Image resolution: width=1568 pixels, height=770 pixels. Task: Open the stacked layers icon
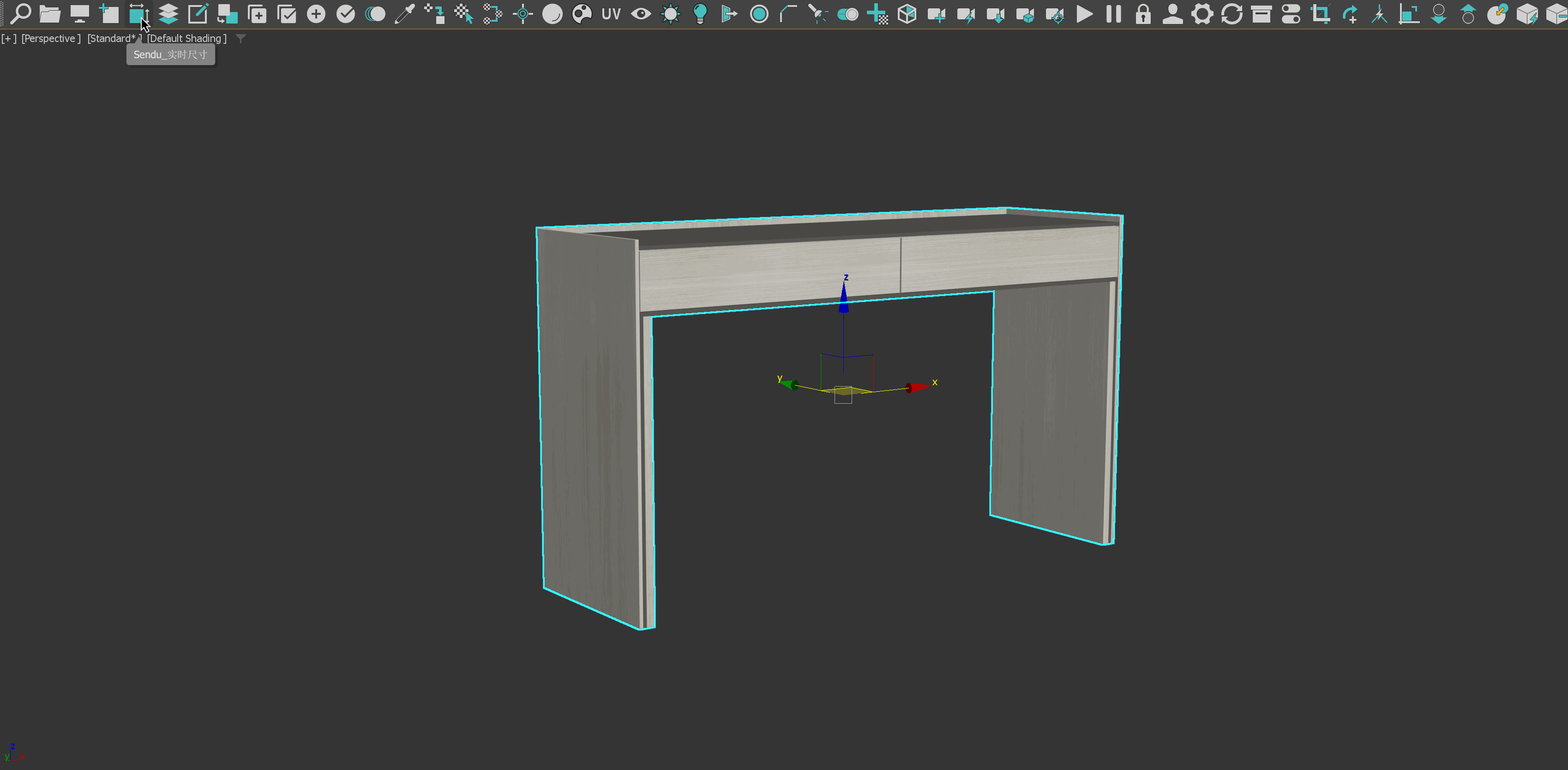(x=168, y=13)
